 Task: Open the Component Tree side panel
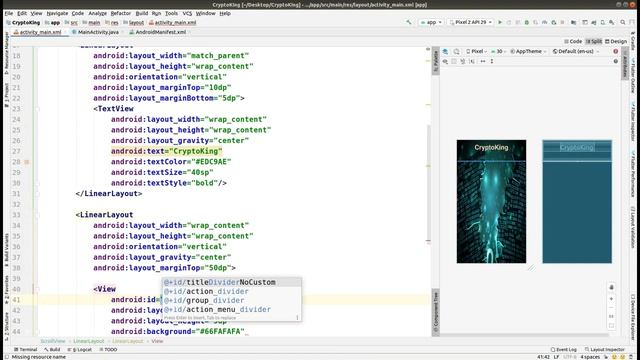[x=435, y=313]
